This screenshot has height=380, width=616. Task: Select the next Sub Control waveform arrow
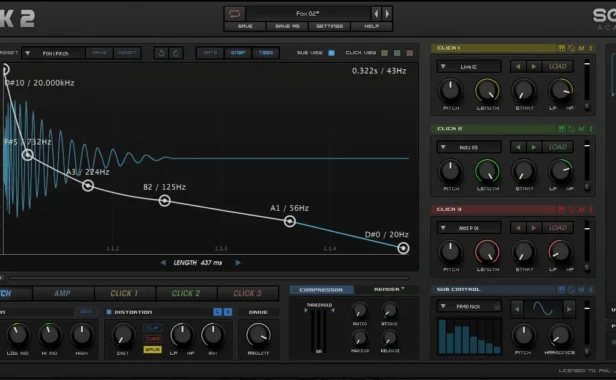click(569, 309)
